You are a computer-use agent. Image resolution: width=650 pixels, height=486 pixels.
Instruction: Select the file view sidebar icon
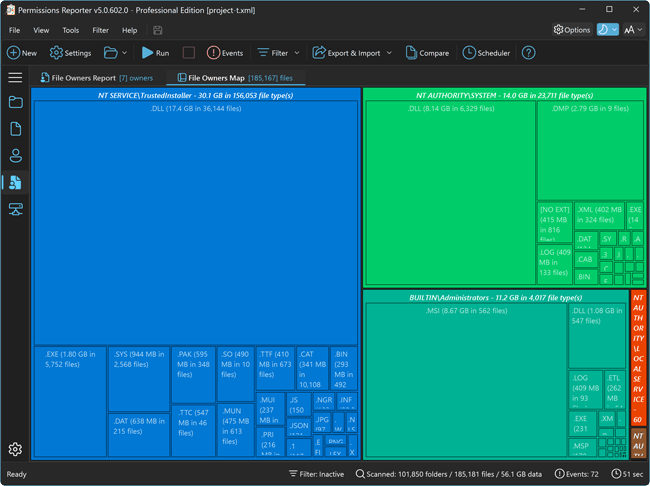[16, 129]
